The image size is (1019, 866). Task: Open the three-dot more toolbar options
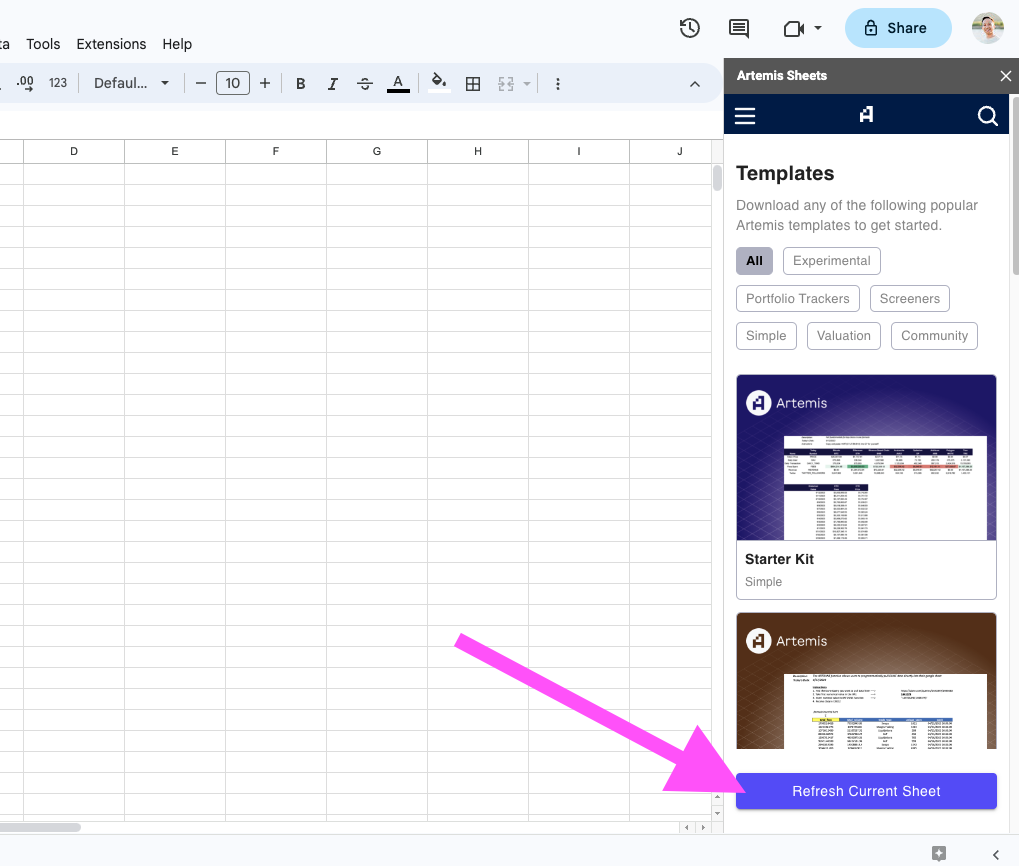558,84
